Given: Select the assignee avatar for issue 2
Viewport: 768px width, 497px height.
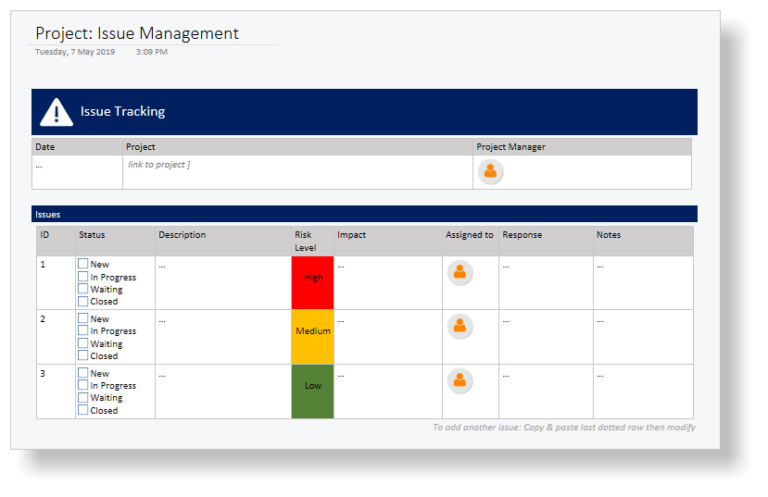Looking at the screenshot, I should point(459,326).
